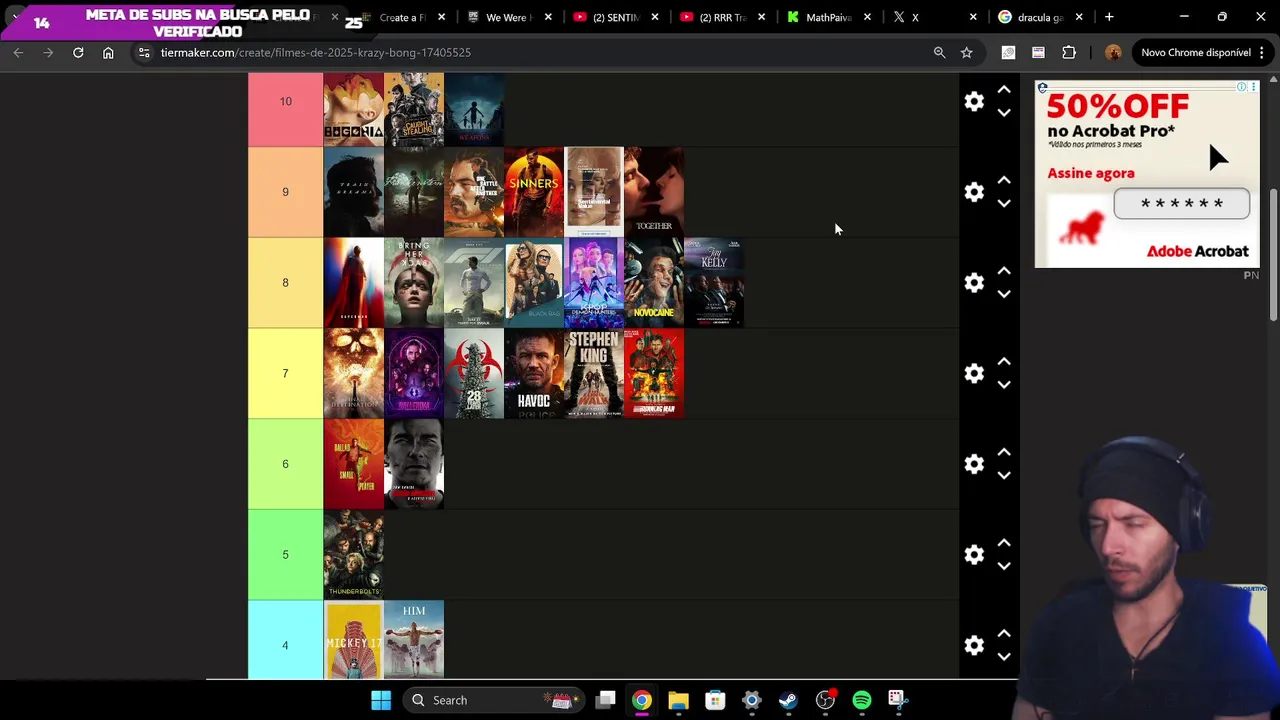
Task: Open the Windows Start menu
Action: (381, 700)
